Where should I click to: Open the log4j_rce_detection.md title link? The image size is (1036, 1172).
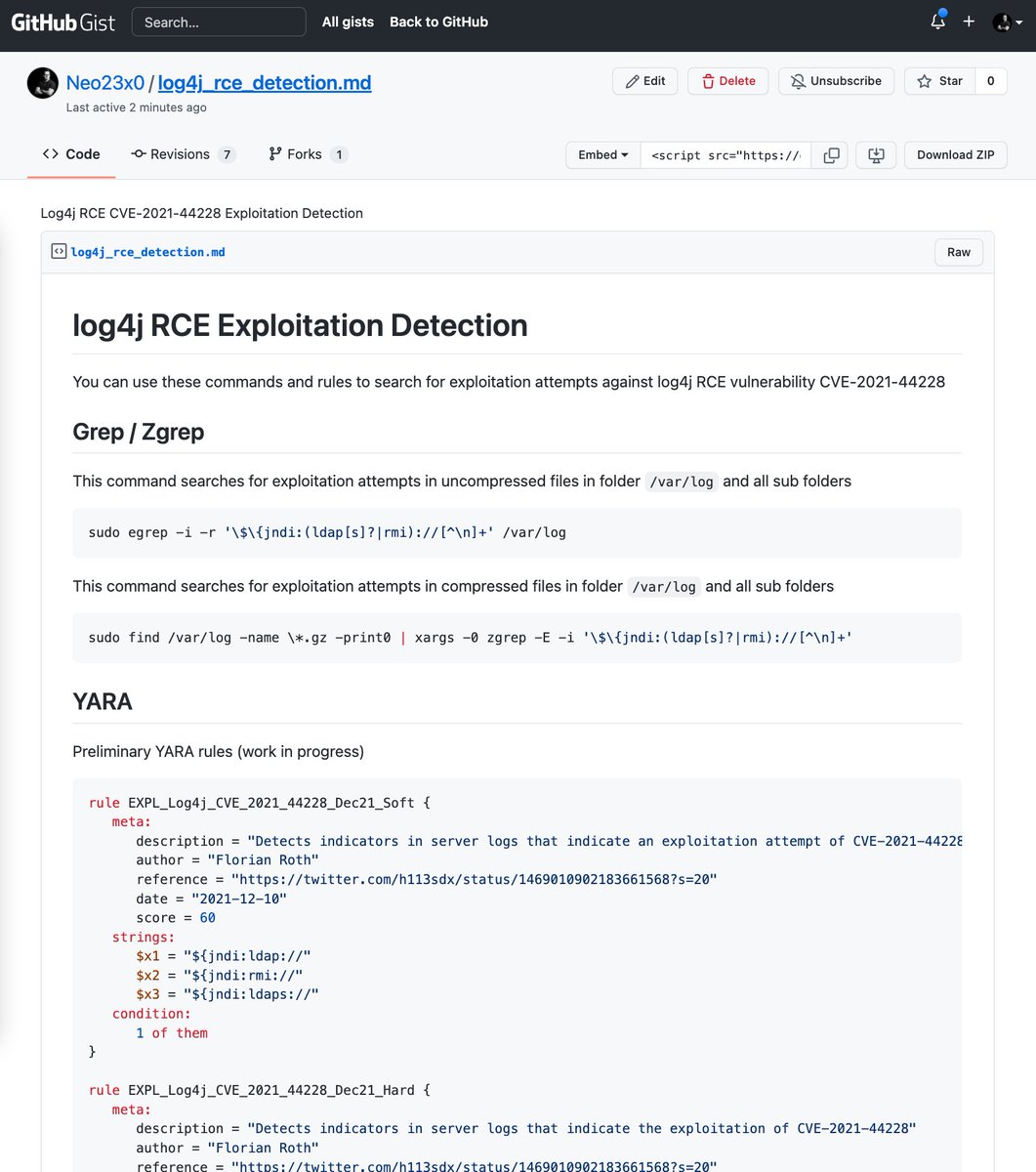tap(265, 83)
